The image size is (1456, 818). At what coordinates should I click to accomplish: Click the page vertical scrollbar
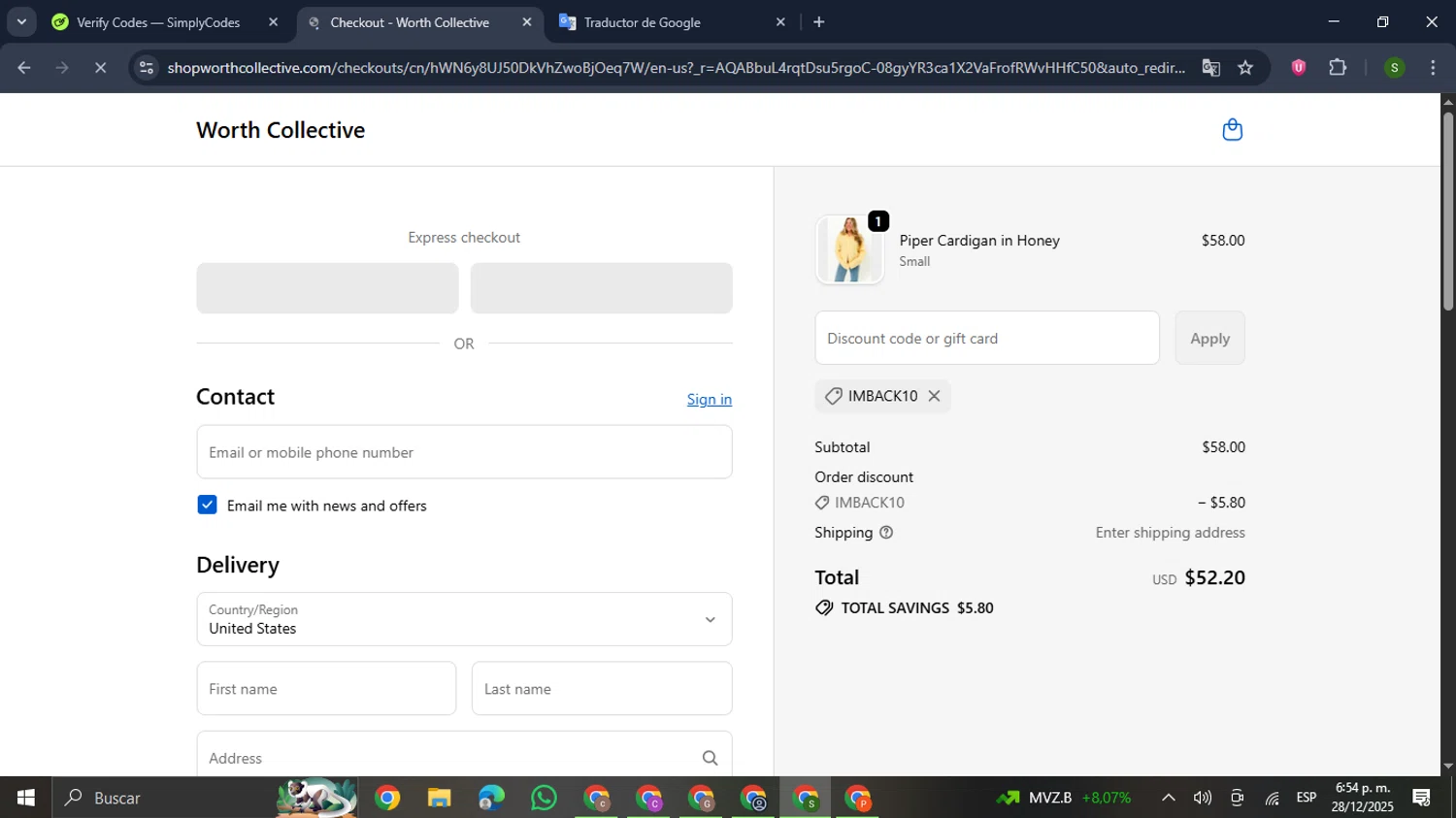[1448, 212]
